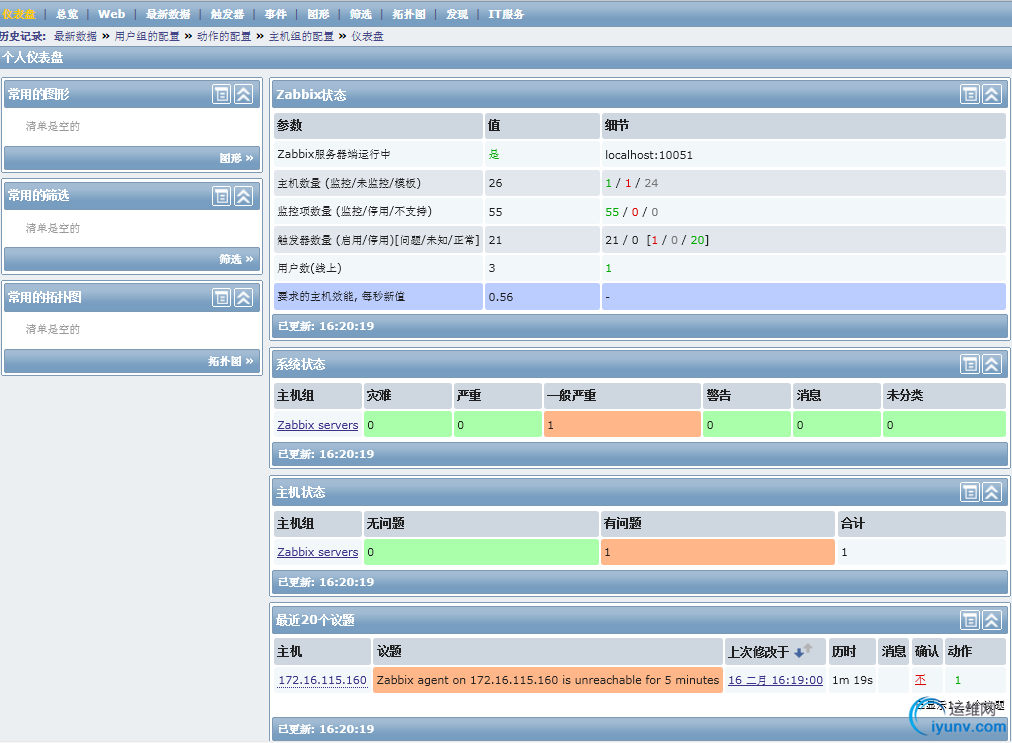
Task: Collapse the 主机状态 widget
Action: (x=992, y=493)
